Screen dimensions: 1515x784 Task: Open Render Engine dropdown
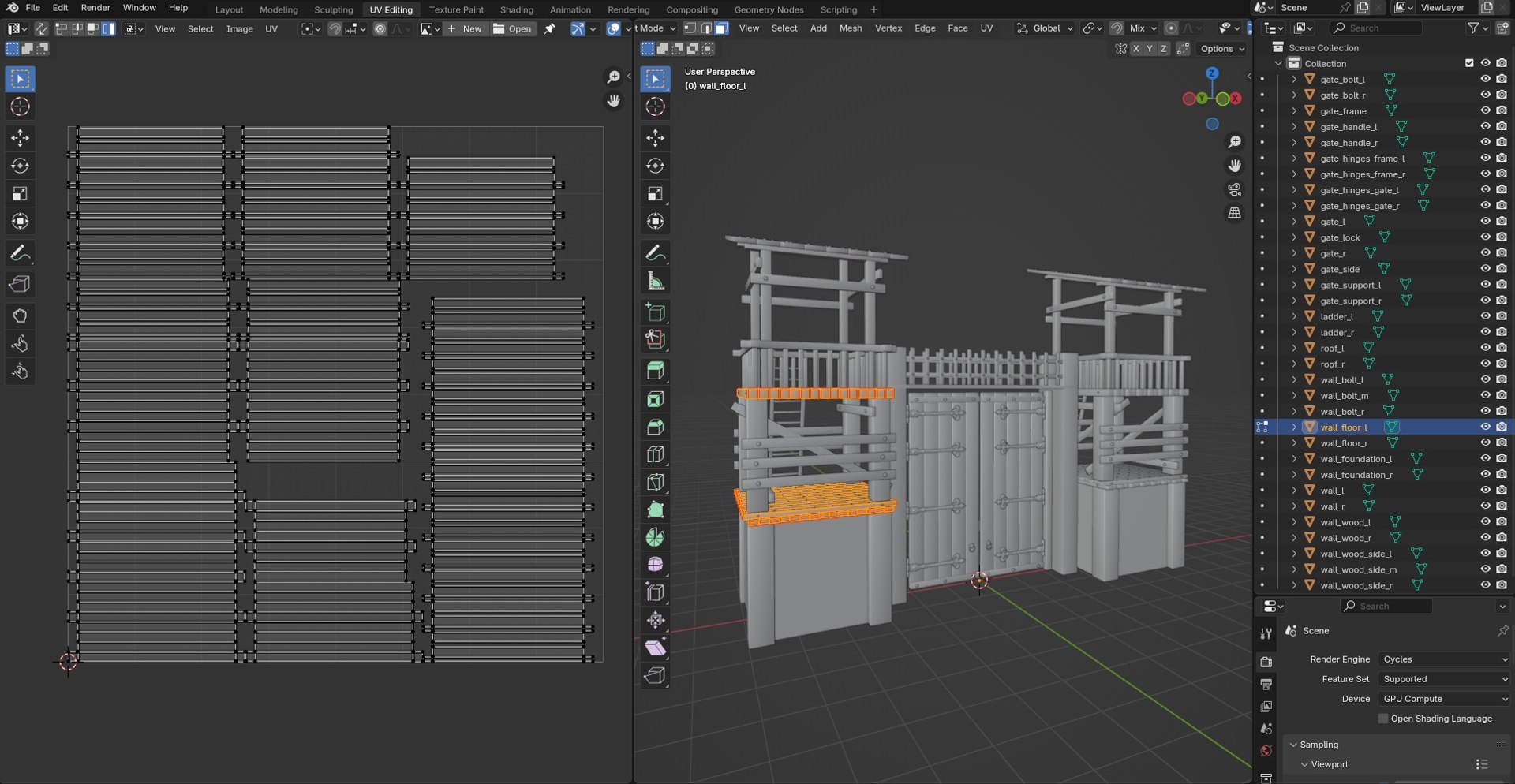[x=1444, y=659]
